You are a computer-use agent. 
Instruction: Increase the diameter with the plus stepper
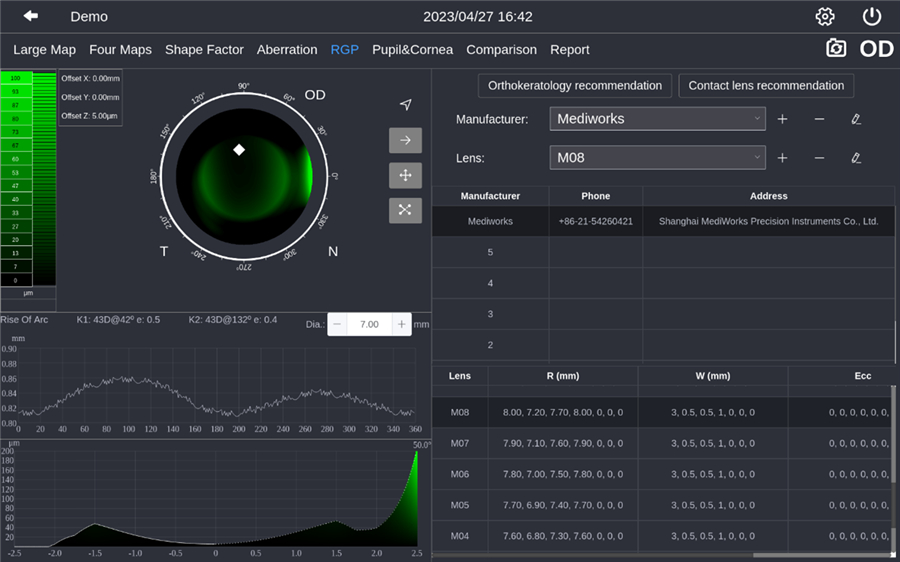point(401,324)
